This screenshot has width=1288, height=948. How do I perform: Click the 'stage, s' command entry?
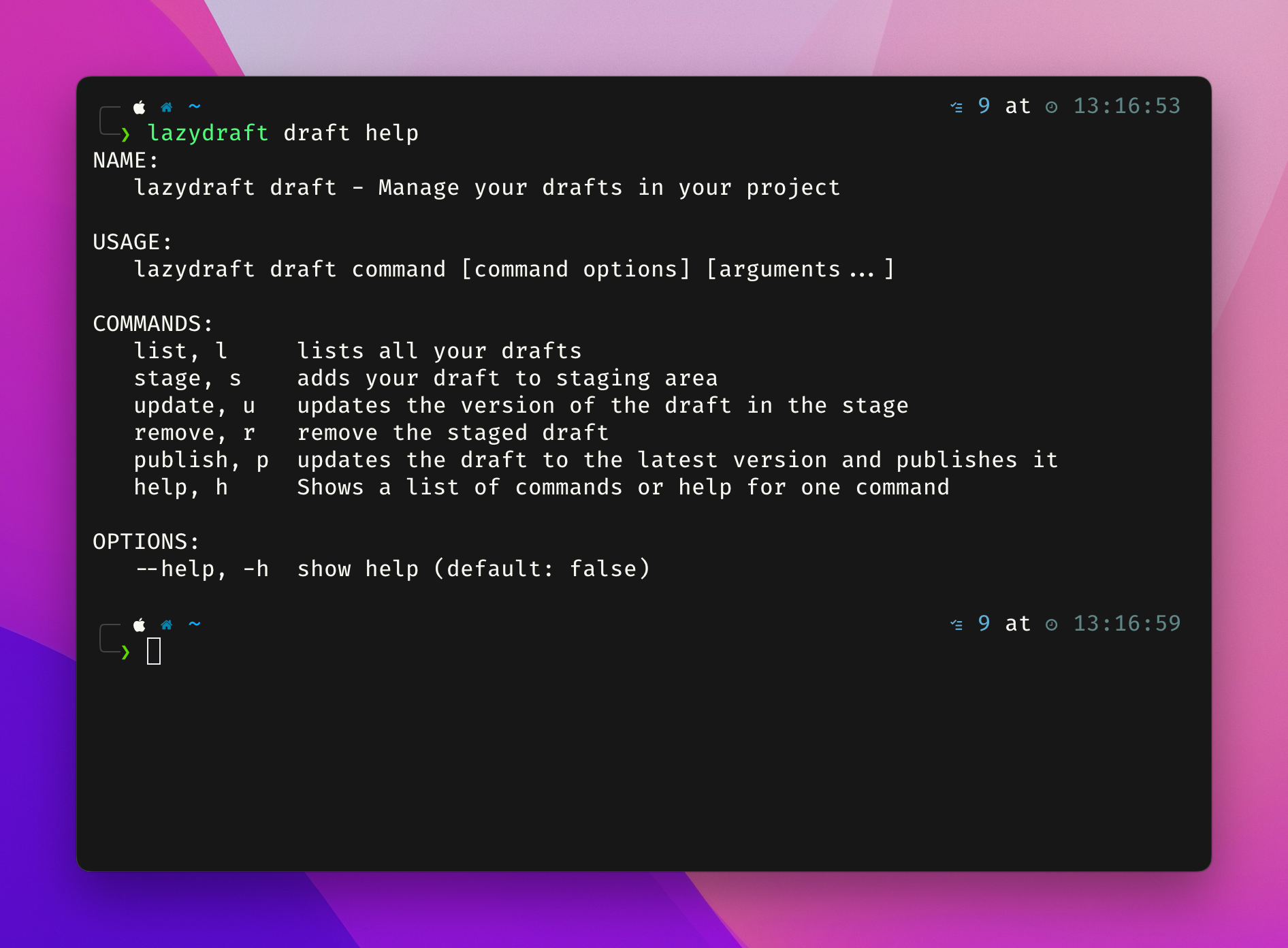coord(187,378)
